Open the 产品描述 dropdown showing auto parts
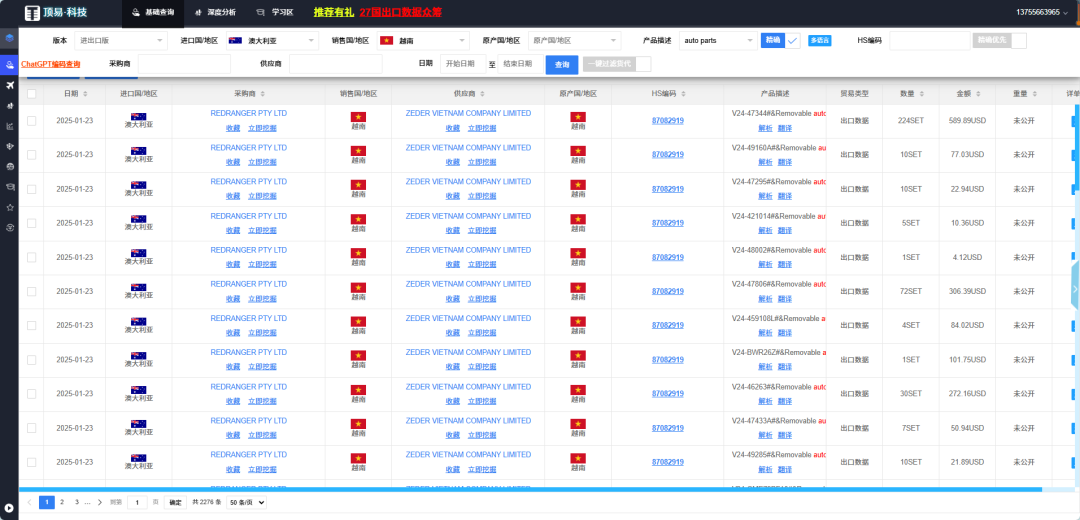The width and height of the screenshot is (1080, 520). pos(718,41)
